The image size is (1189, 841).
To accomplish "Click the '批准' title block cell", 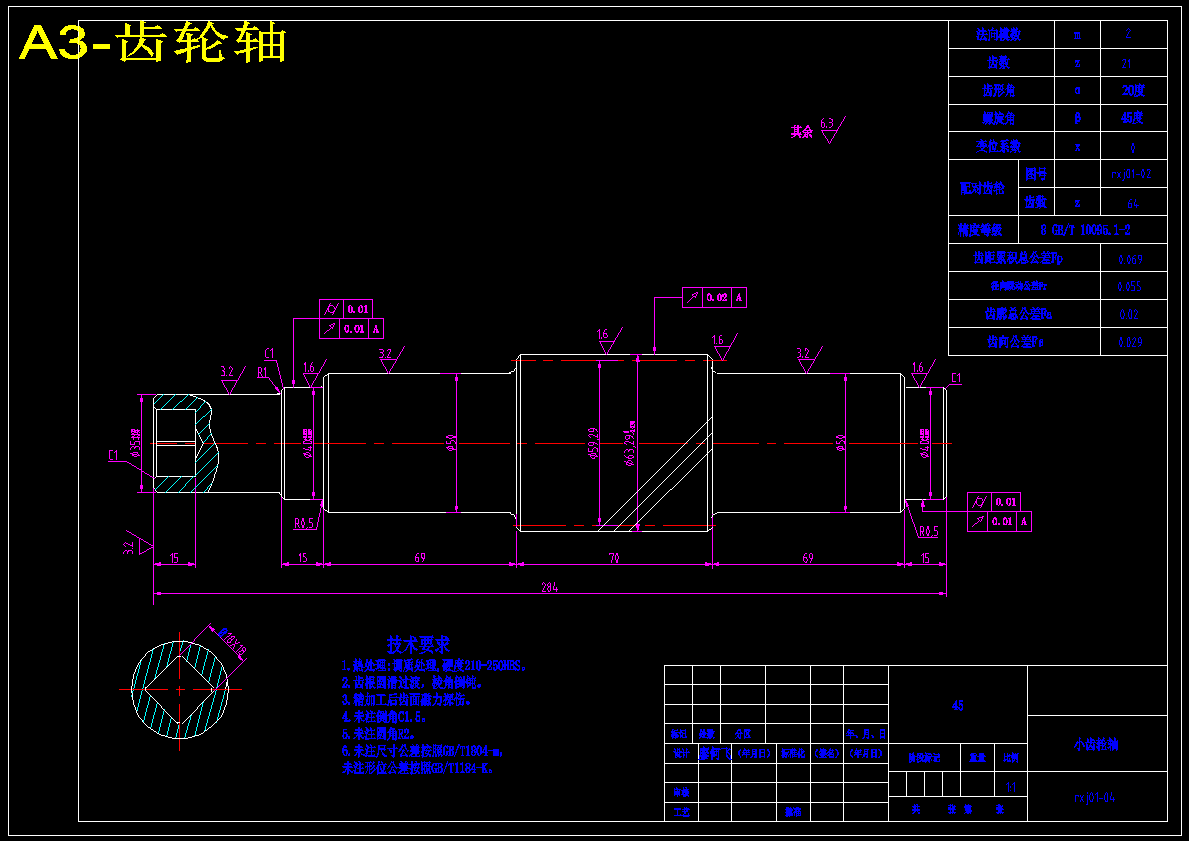I will (x=792, y=812).
